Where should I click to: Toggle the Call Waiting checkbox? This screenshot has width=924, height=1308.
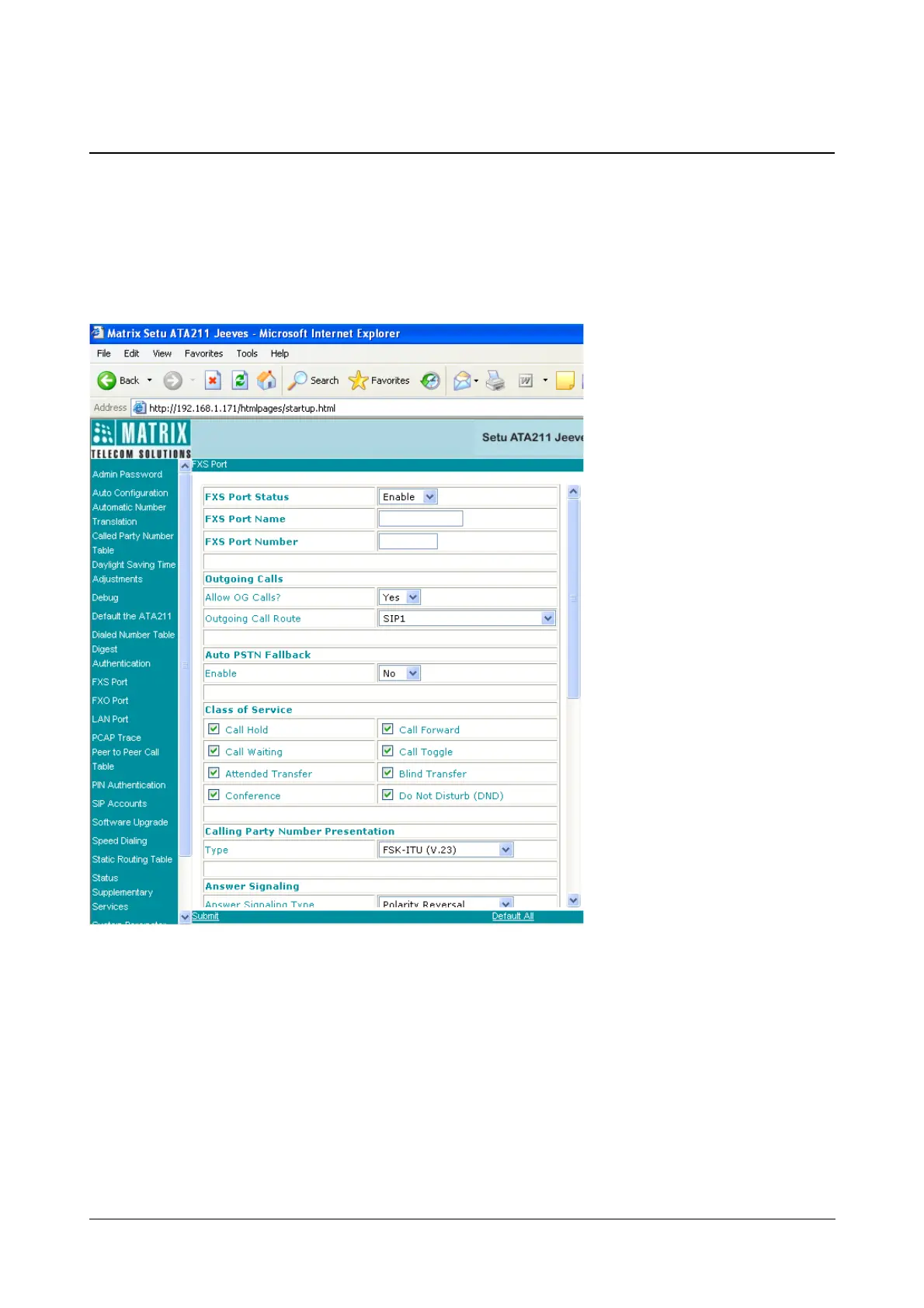214,751
